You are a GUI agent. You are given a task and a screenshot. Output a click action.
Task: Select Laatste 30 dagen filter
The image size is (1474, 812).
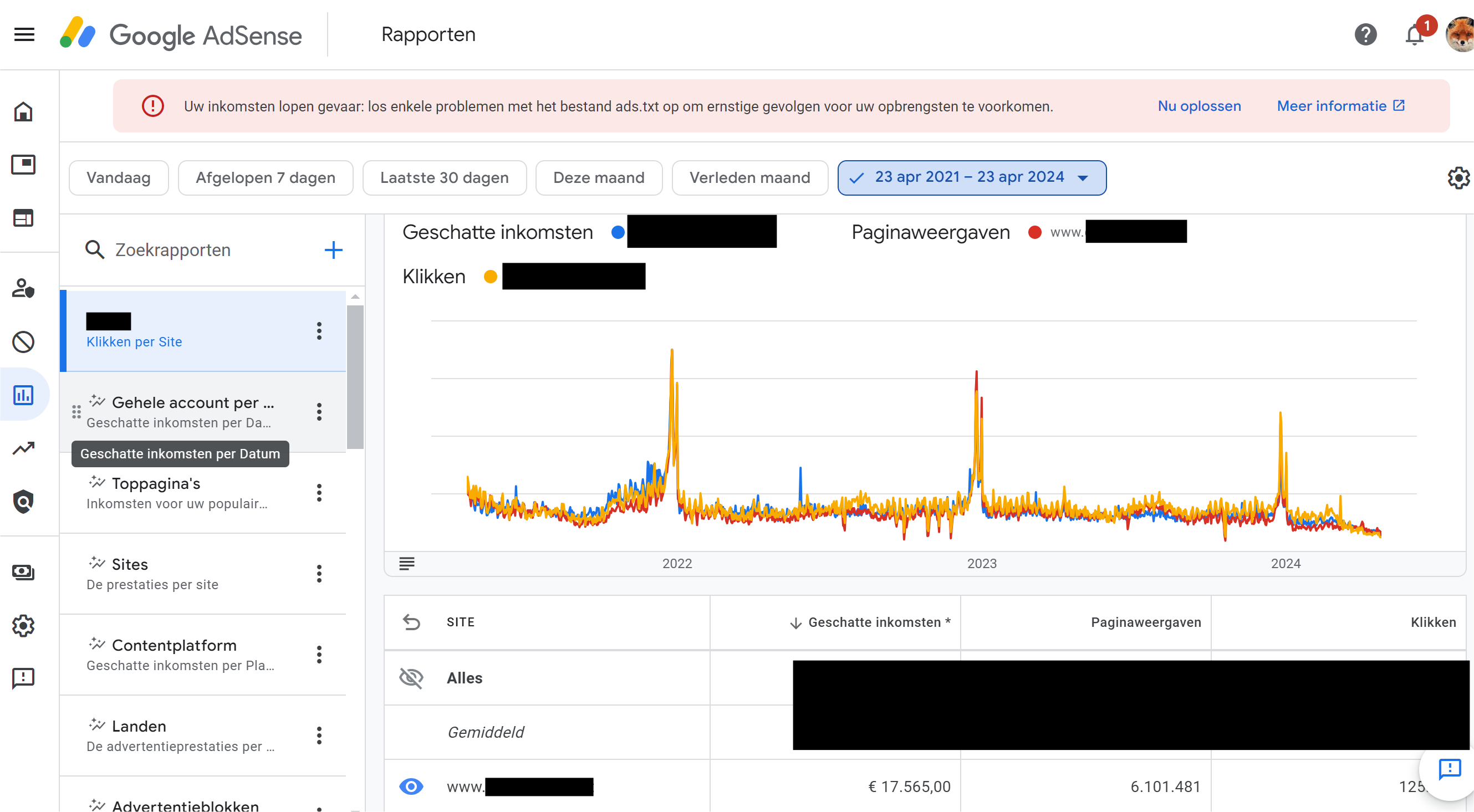click(x=445, y=178)
